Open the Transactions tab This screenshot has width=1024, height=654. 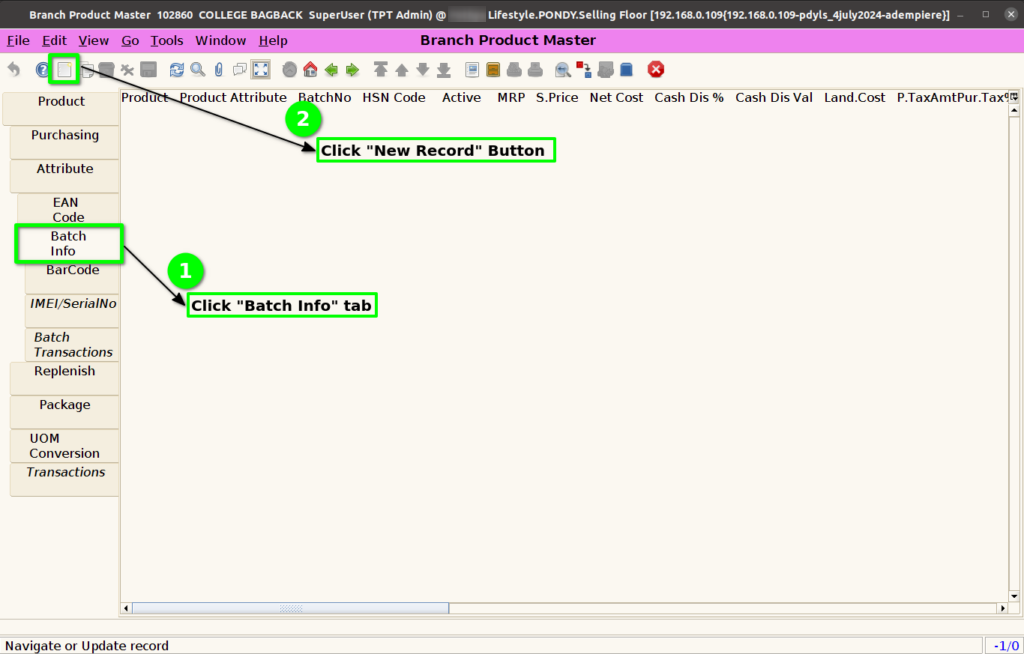65,480
